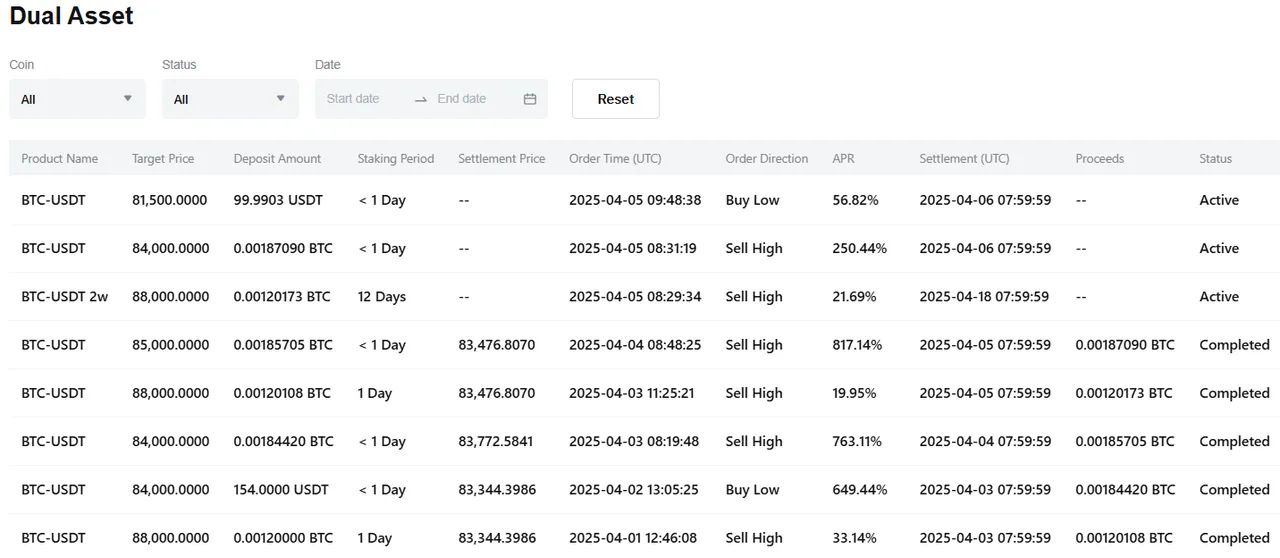Click deposit amount 0.00185705 BTC

283,345
